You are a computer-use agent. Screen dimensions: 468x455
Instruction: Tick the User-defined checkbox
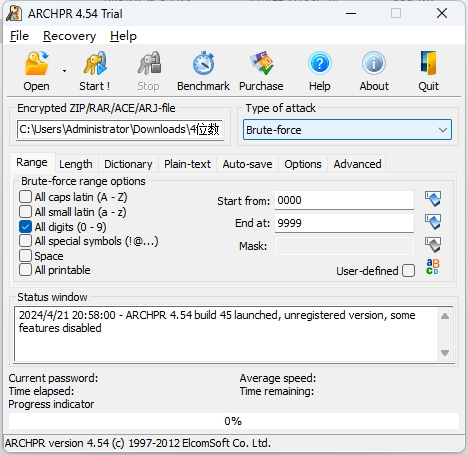pyautogui.click(x=409, y=271)
